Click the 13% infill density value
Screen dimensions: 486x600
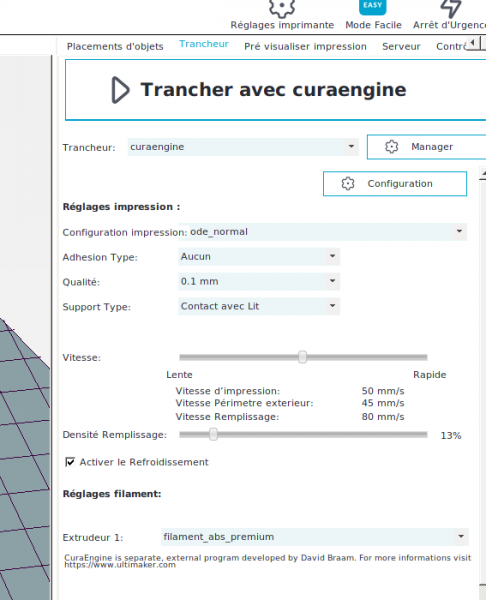(451, 435)
